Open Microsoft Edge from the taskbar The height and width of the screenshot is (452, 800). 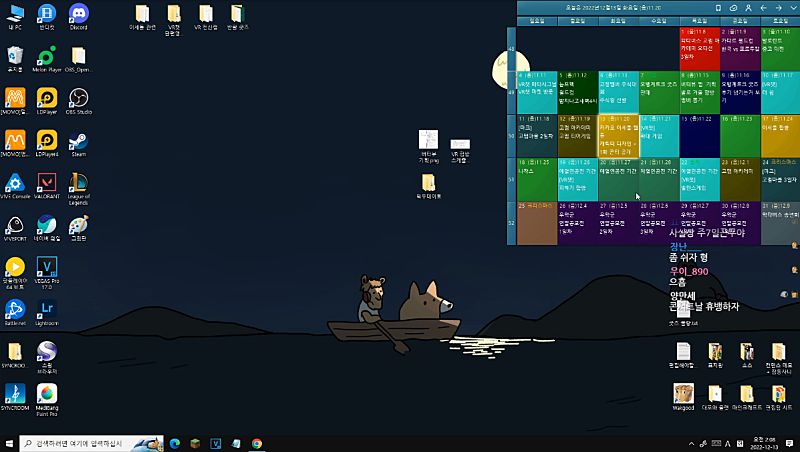click(173, 443)
